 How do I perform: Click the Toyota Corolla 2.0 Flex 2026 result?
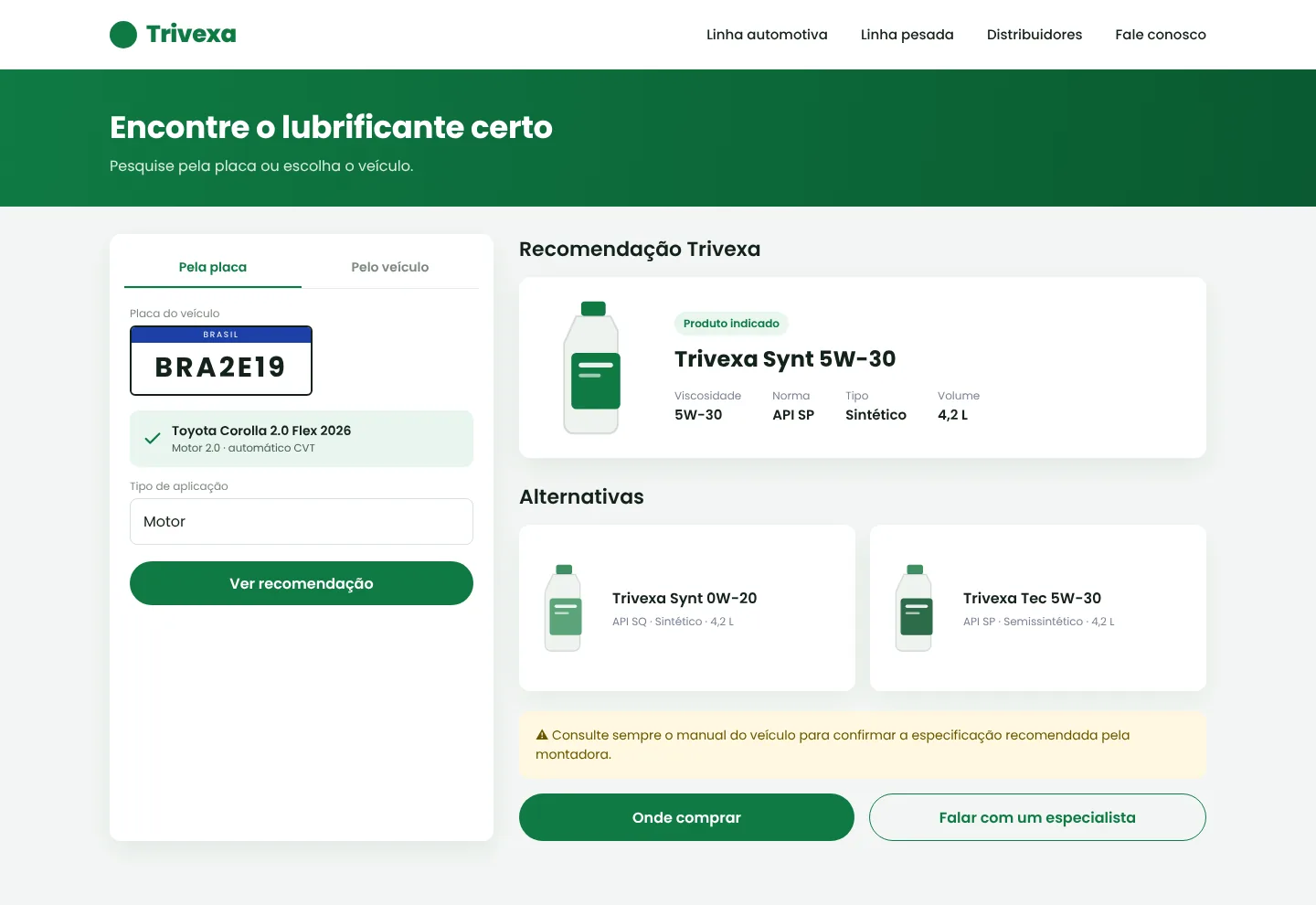pos(302,439)
